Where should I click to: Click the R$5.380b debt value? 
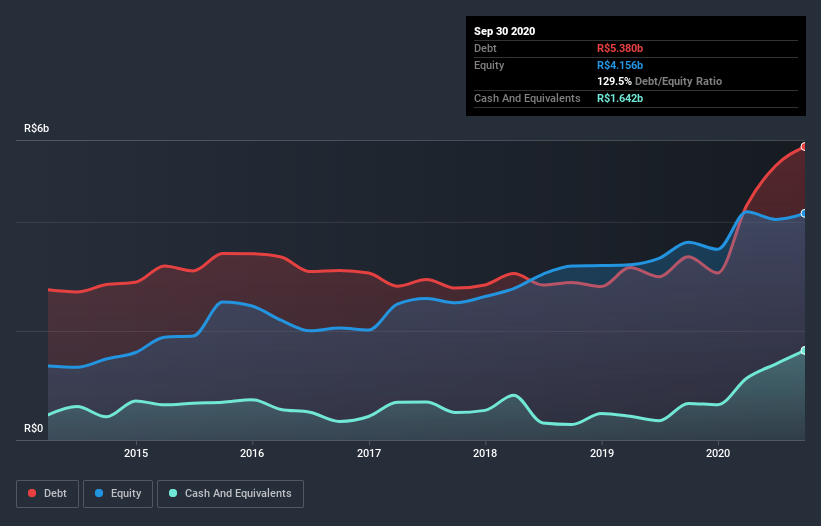[620, 49]
